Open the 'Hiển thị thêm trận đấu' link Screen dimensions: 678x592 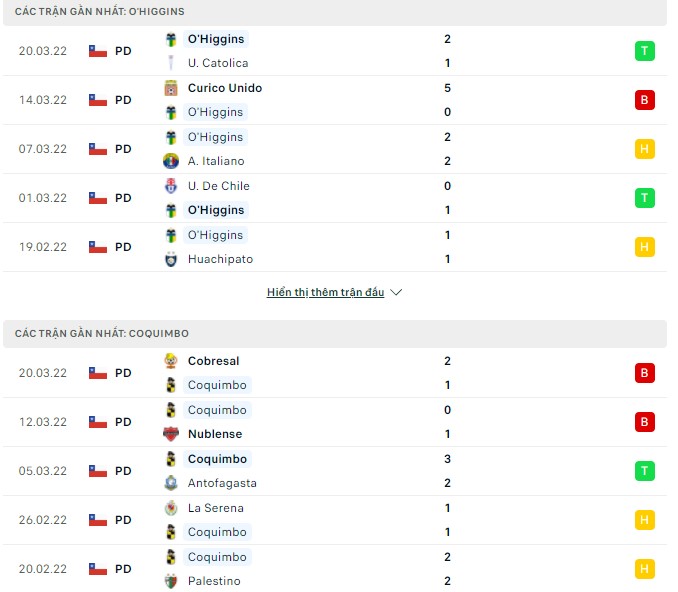point(325,293)
